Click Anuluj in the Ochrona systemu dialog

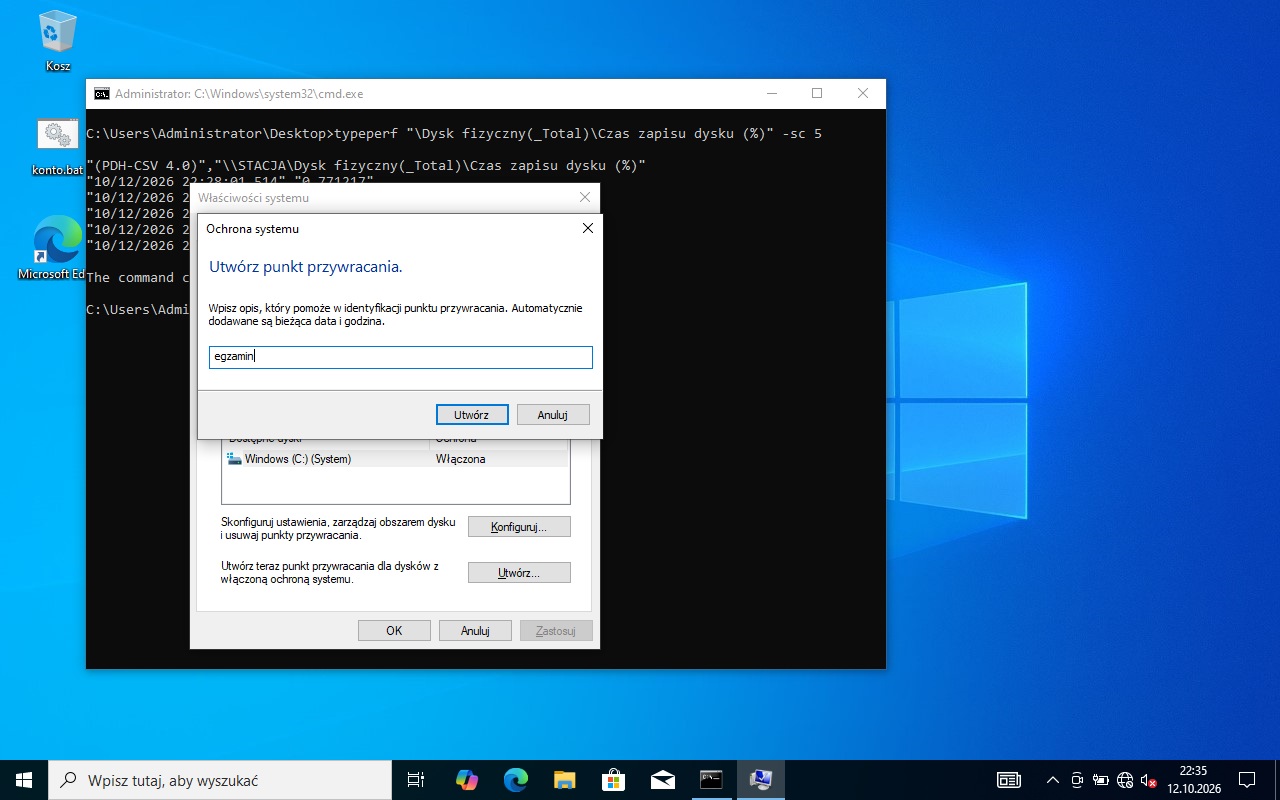[x=553, y=414]
